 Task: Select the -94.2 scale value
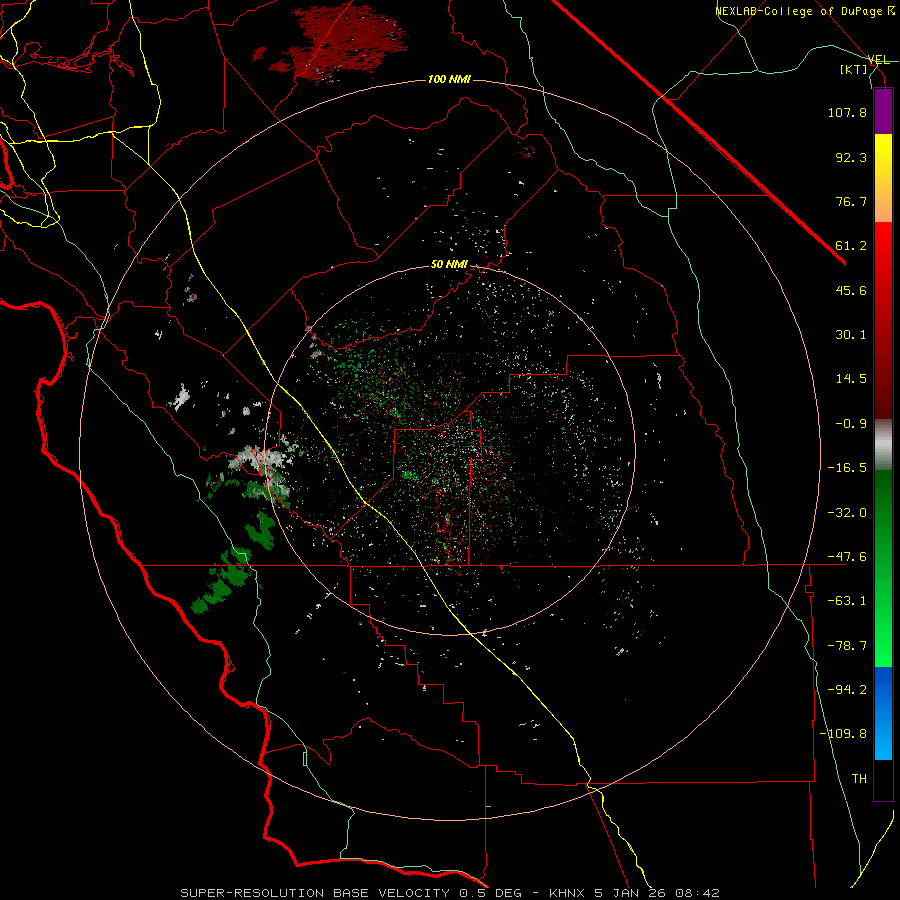(x=847, y=690)
